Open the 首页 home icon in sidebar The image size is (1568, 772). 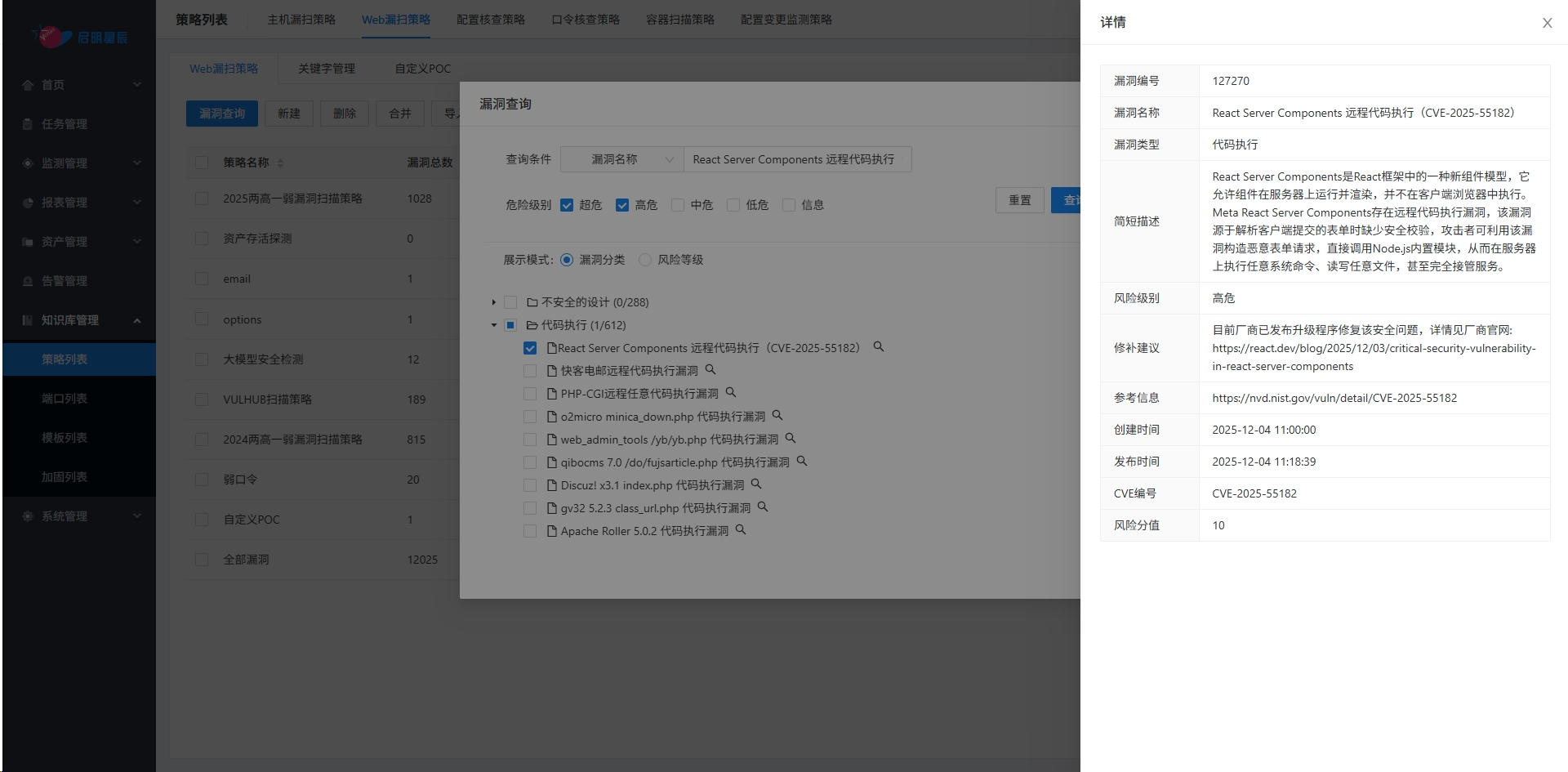(27, 85)
